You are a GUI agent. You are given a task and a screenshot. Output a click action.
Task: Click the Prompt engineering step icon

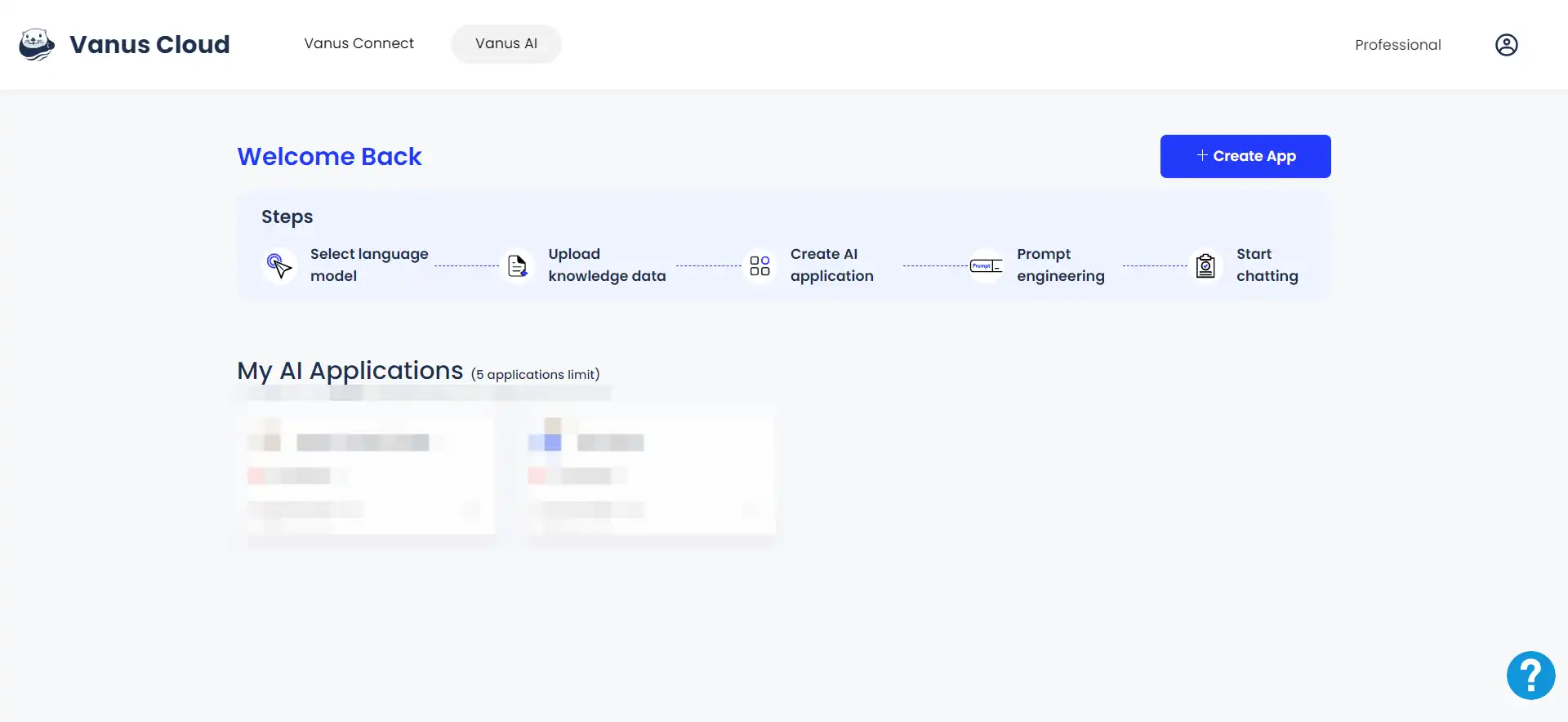[987, 265]
